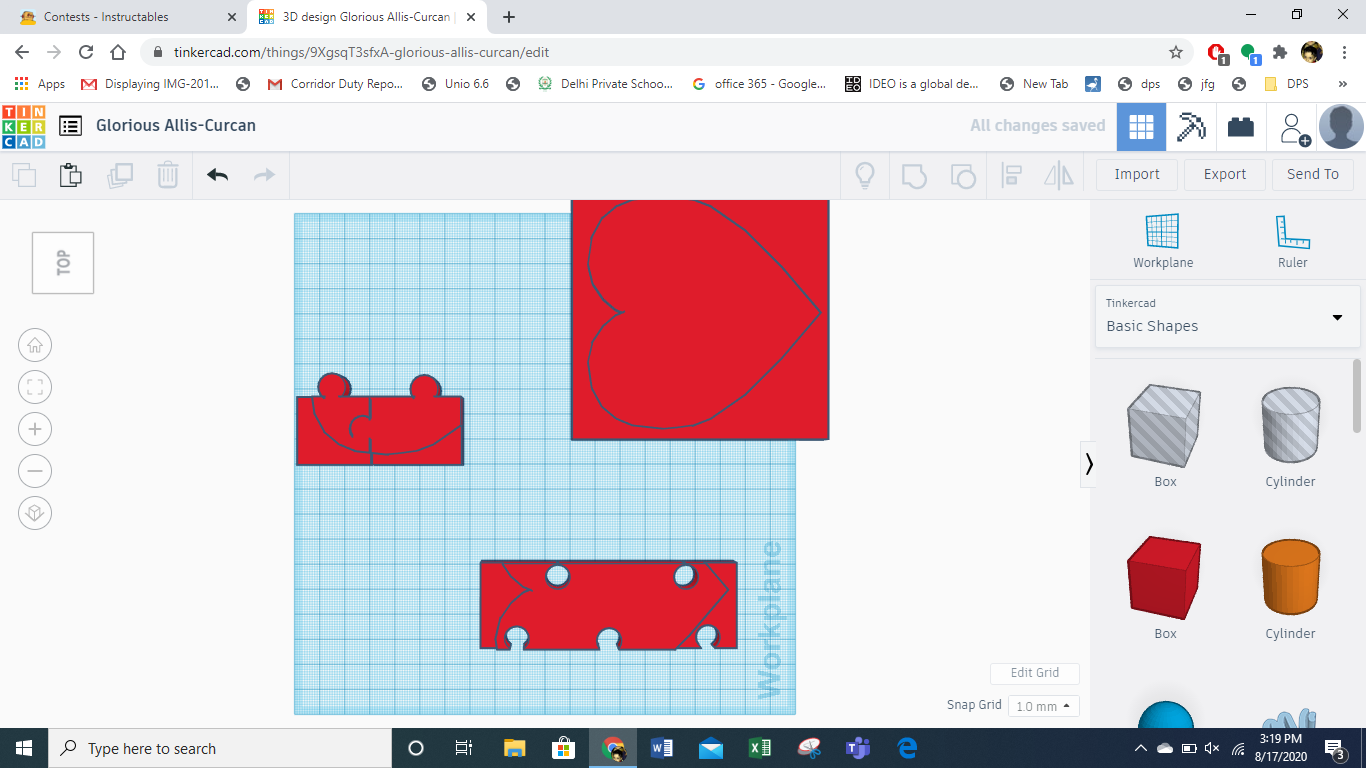
Task: Click the Ungroup shapes icon
Action: 962,175
